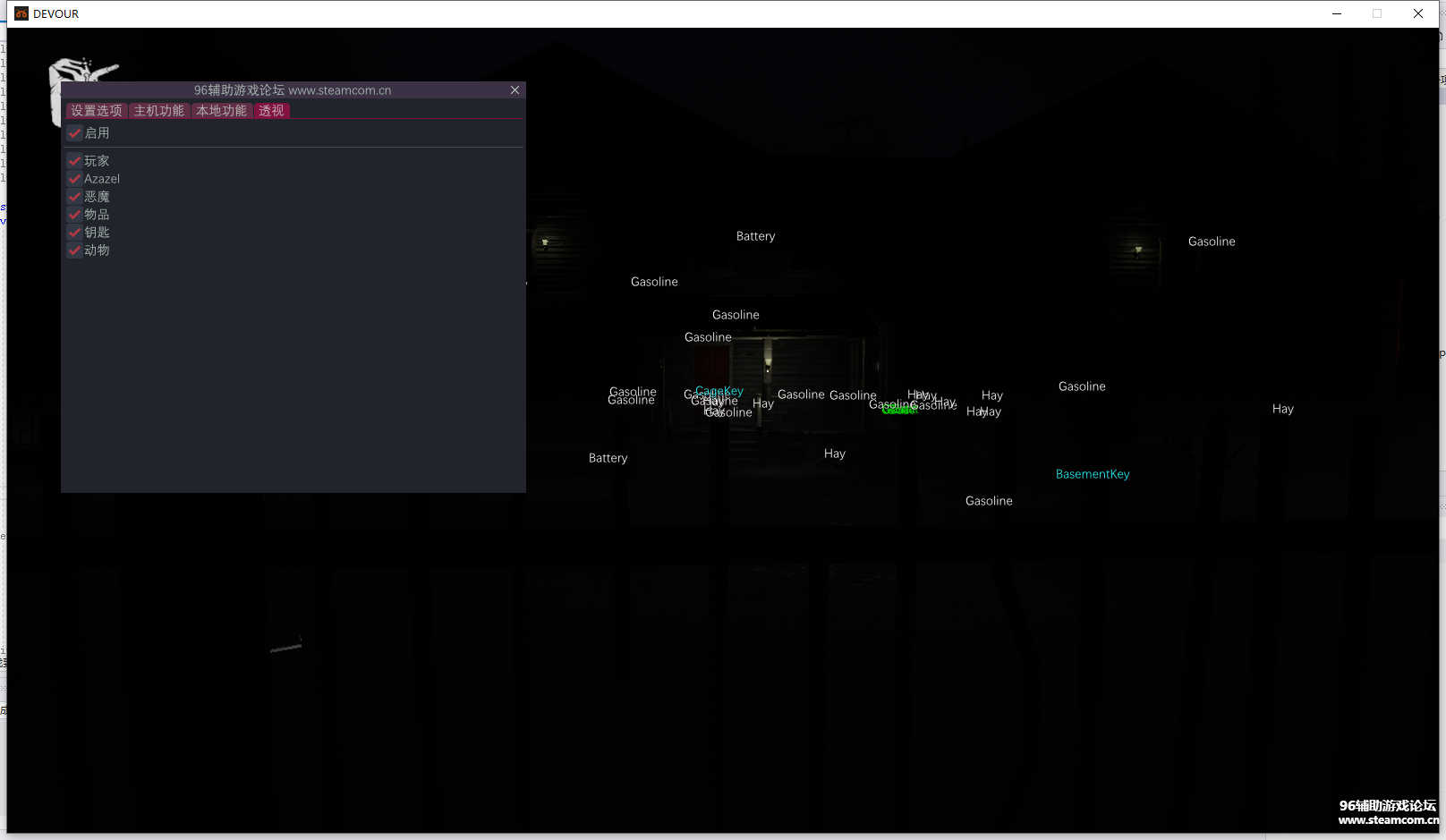Click the www.steamcom.cn watermark in the corner

pyautogui.click(x=1388, y=819)
